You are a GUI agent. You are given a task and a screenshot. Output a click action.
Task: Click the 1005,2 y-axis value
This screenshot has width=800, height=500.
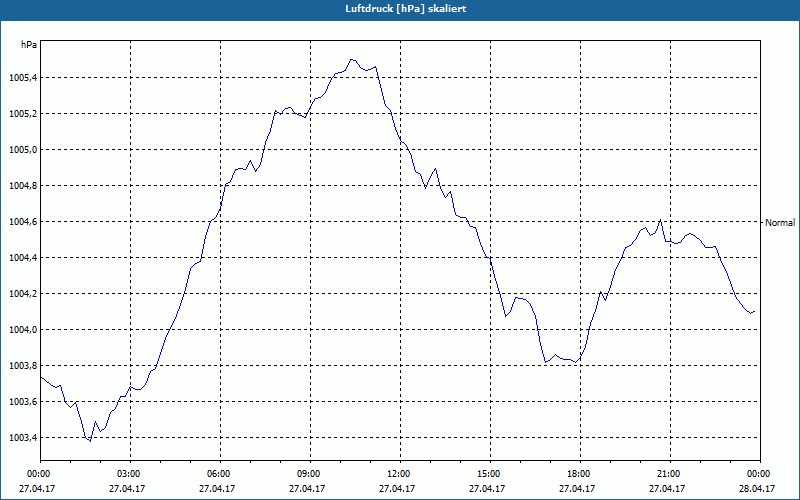pos(22,114)
